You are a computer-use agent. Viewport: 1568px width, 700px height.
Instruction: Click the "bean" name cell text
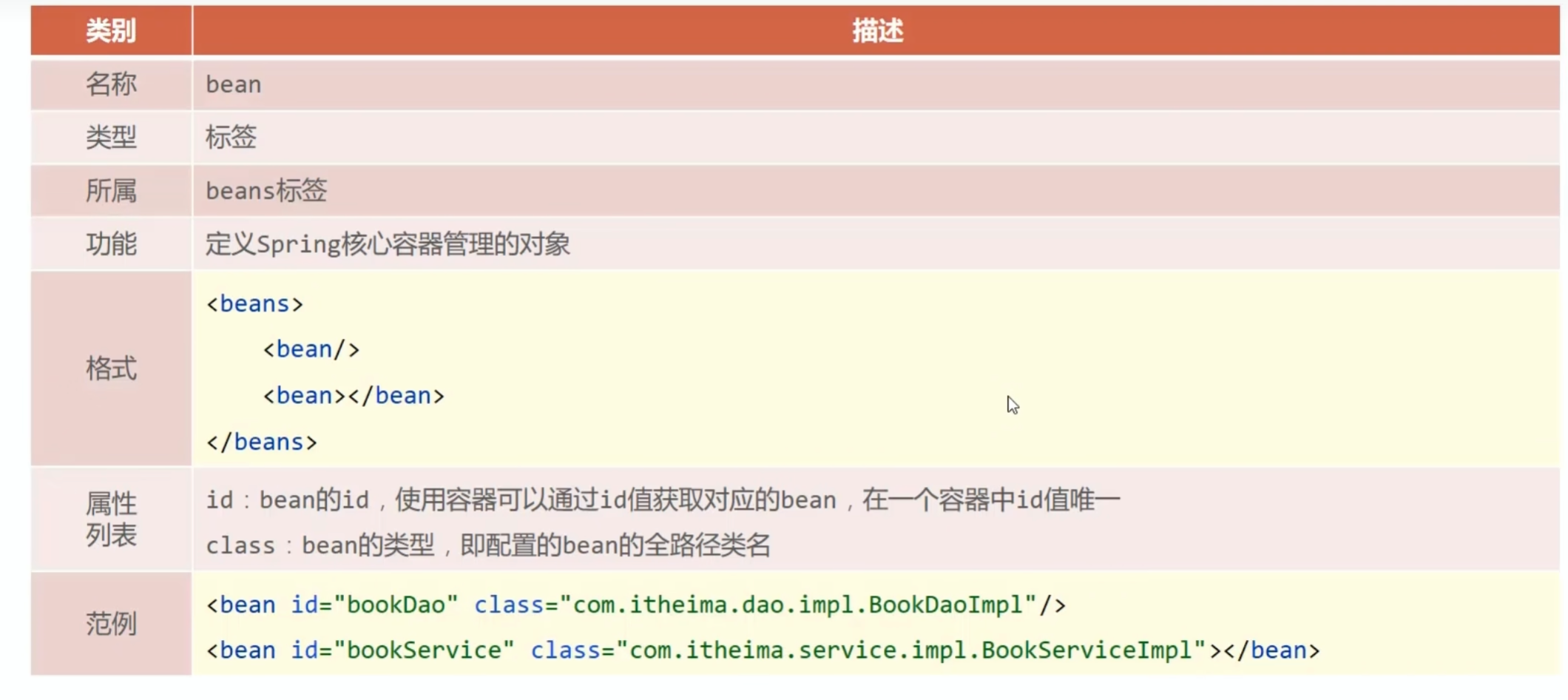(234, 84)
